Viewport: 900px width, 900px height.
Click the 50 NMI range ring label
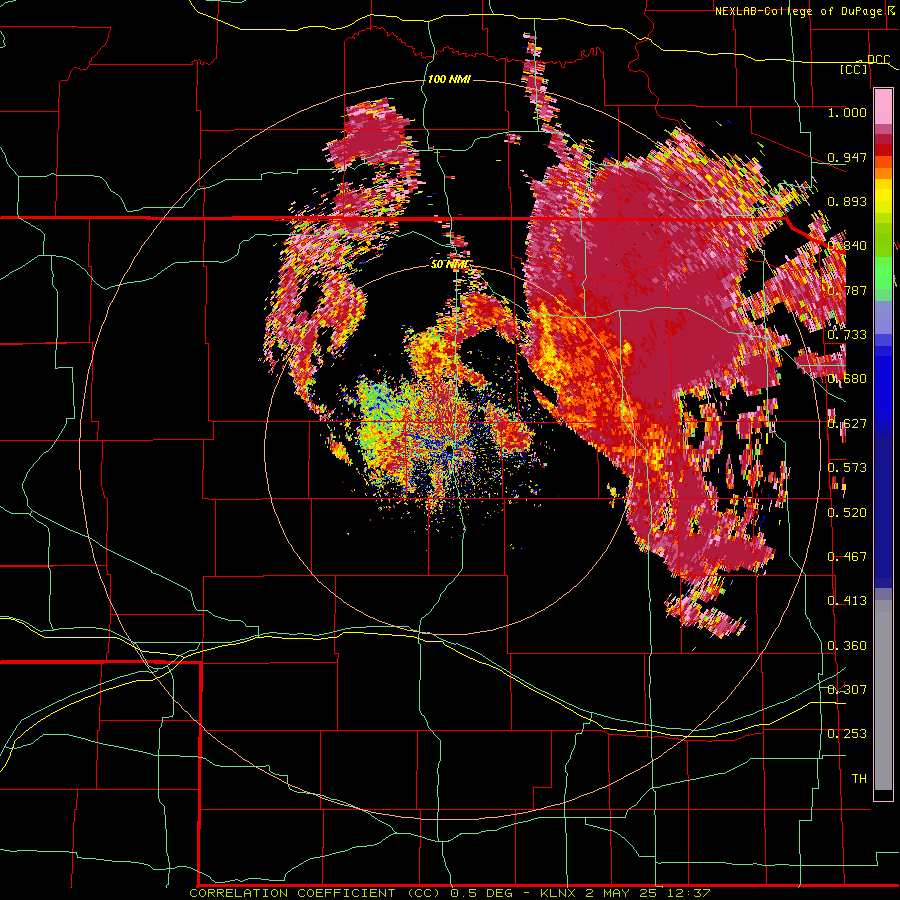[449, 264]
